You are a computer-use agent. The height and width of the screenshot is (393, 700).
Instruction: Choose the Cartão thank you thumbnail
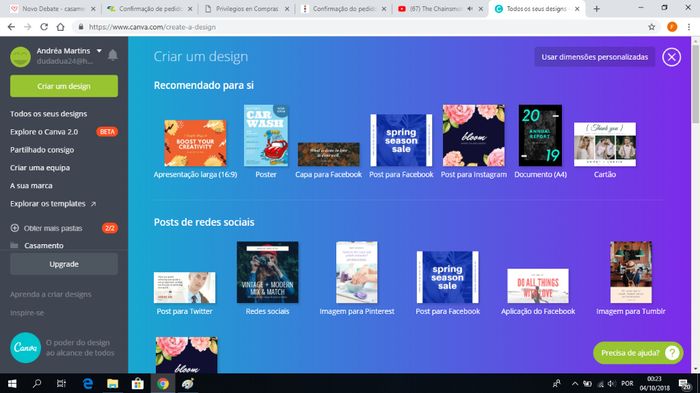pos(605,144)
